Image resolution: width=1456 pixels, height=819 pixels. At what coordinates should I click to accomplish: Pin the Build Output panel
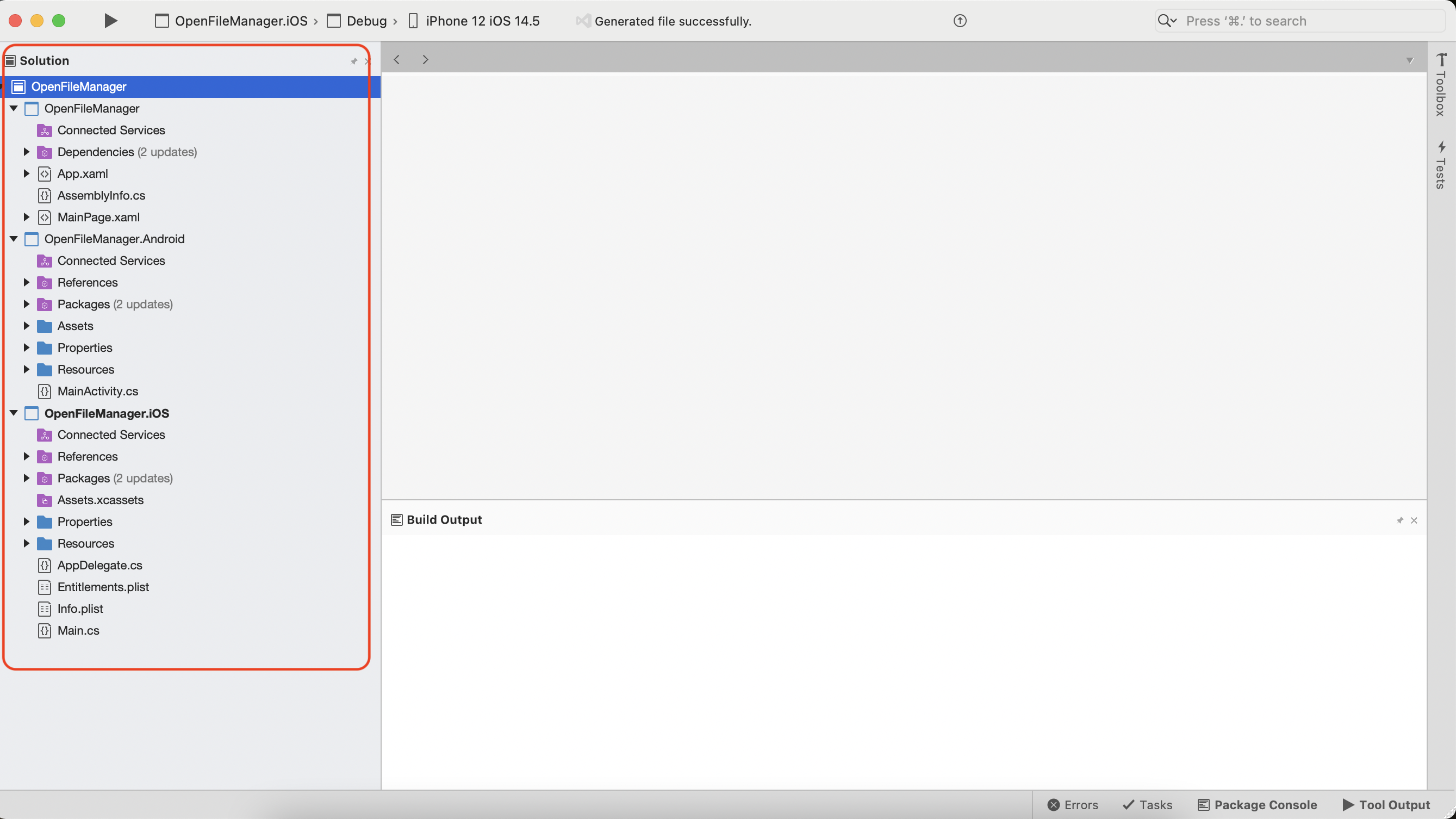pos(1400,520)
